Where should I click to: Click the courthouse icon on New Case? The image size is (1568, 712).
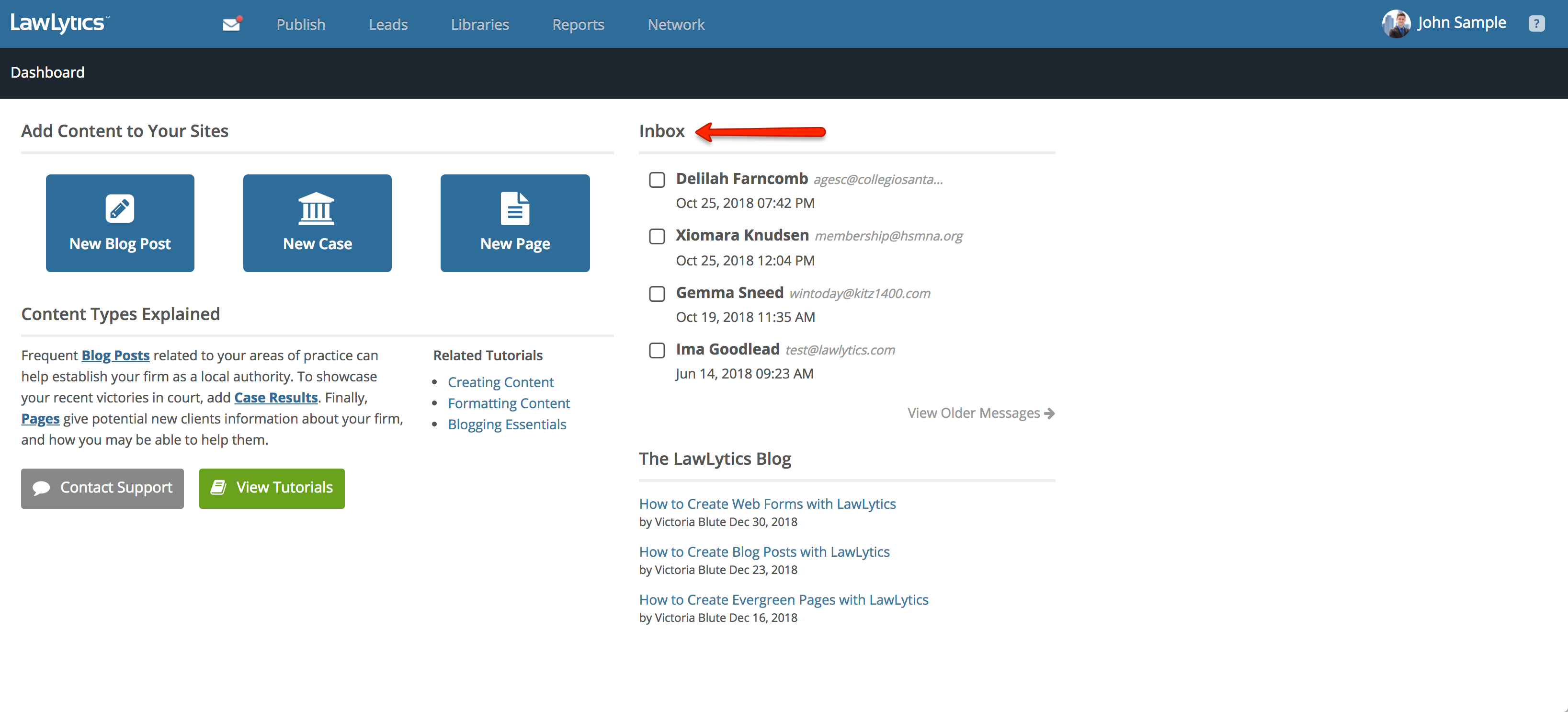317,209
